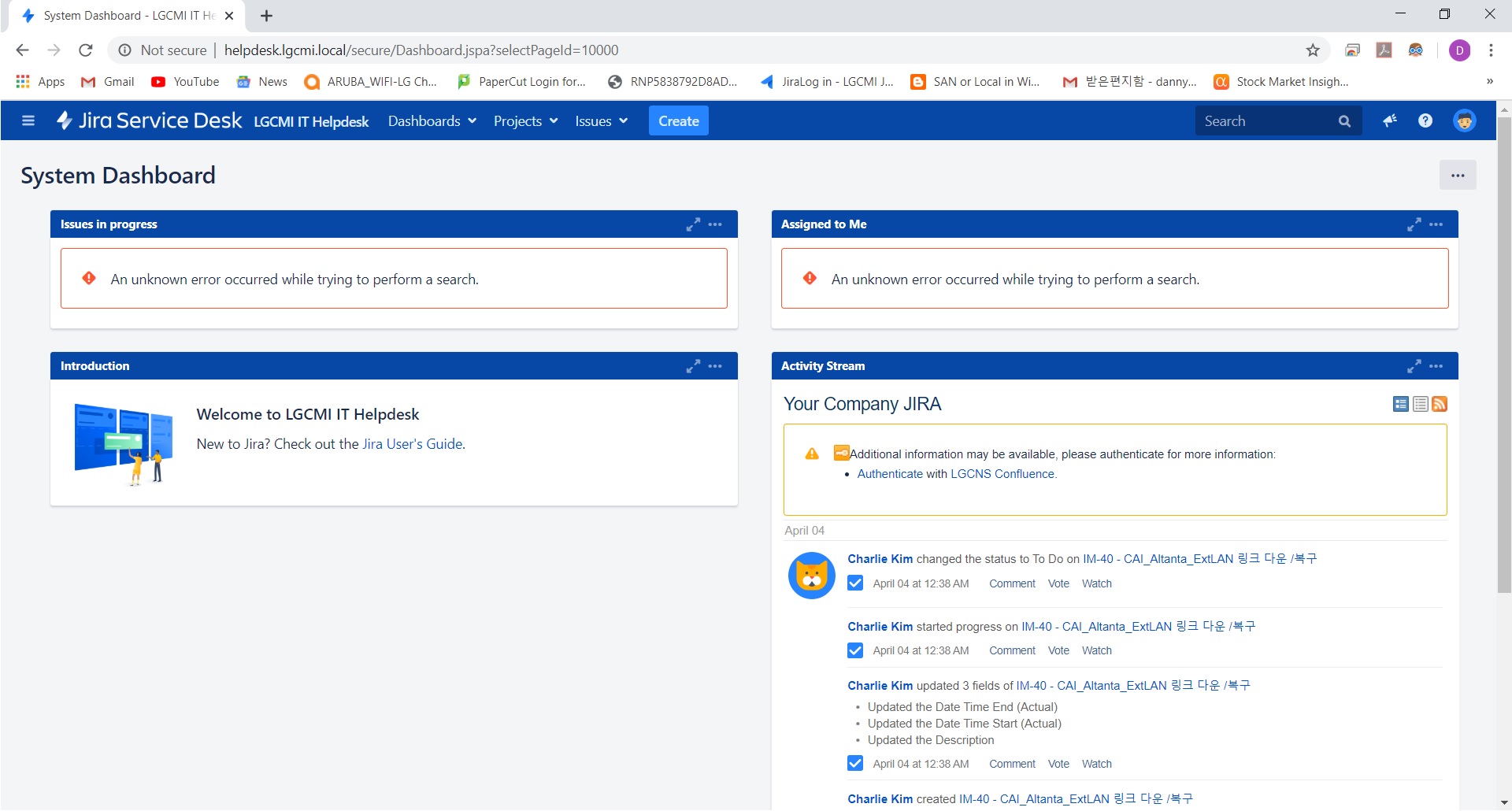Open the Chrome menu with three dots
The width and height of the screenshot is (1512, 811).
coord(1491,50)
